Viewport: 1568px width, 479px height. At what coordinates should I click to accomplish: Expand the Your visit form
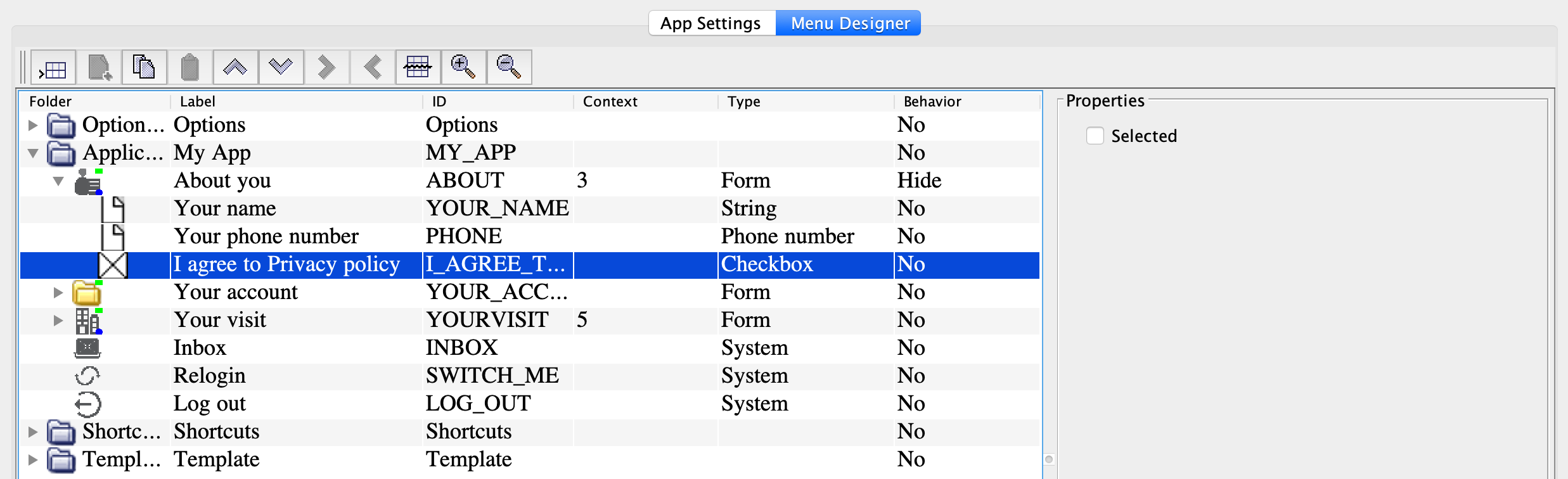tap(58, 321)
